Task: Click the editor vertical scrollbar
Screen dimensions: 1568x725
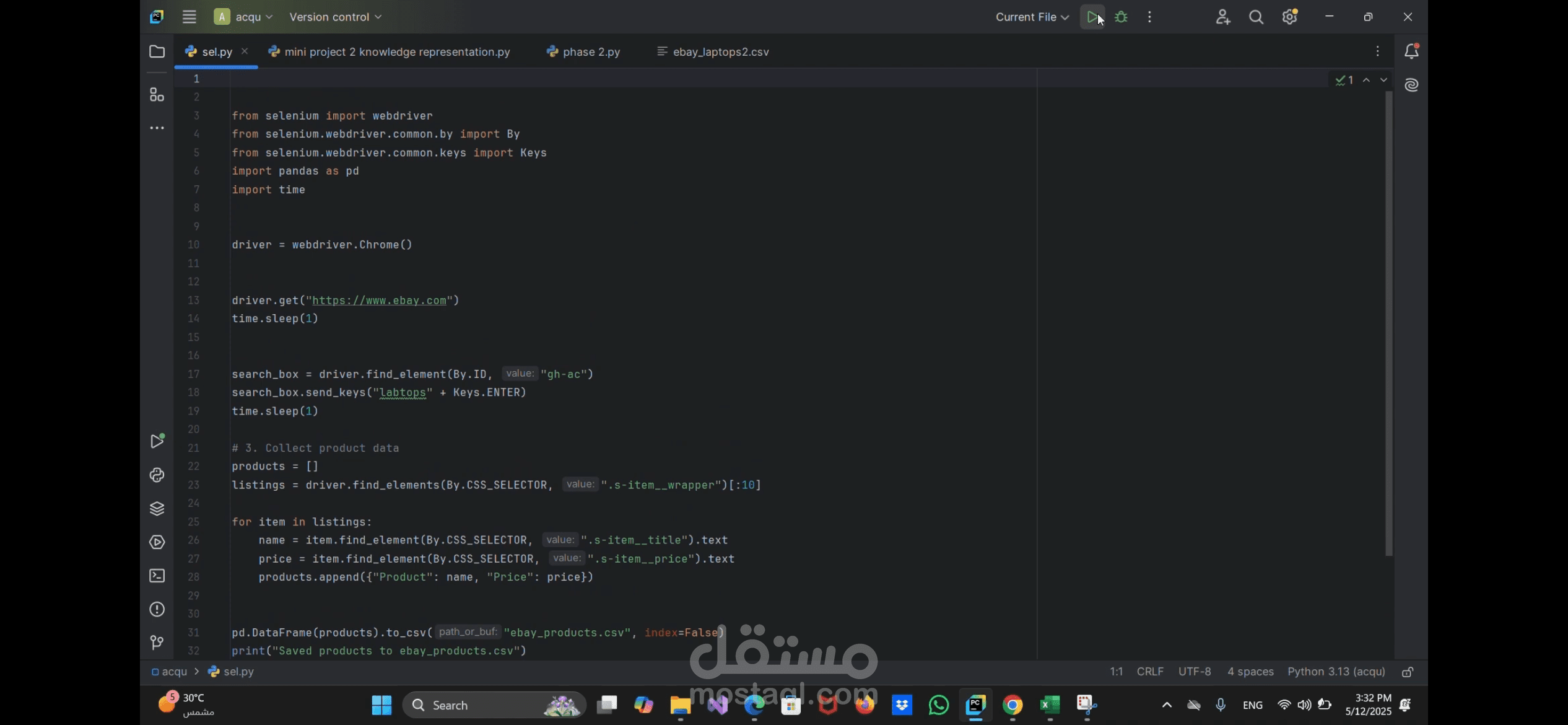Action: pos(1388,322)
